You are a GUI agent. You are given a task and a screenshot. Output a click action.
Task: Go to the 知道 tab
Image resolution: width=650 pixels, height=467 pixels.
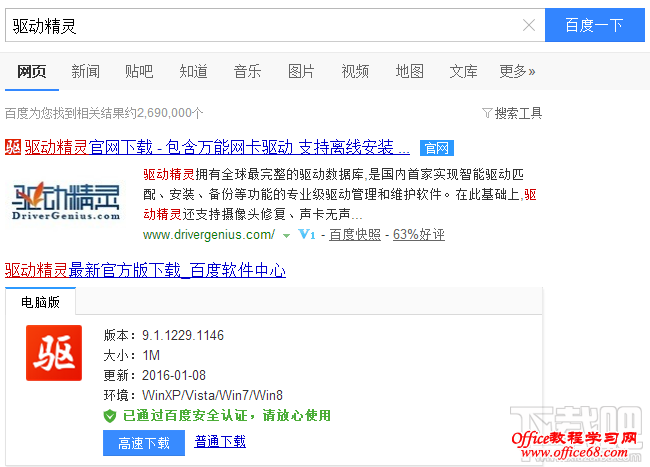click(193, 72)
